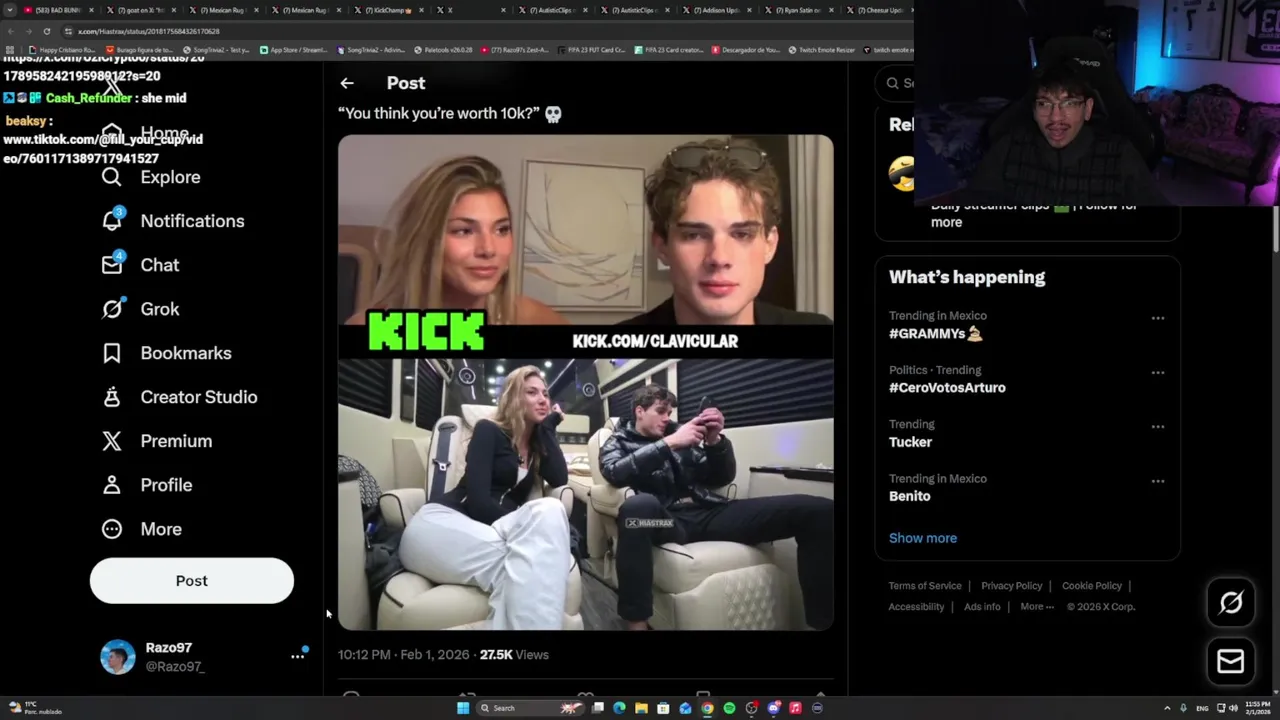Open Explore in the X sidebar
Screen dimensions: 1280x720
coord(151,177)
